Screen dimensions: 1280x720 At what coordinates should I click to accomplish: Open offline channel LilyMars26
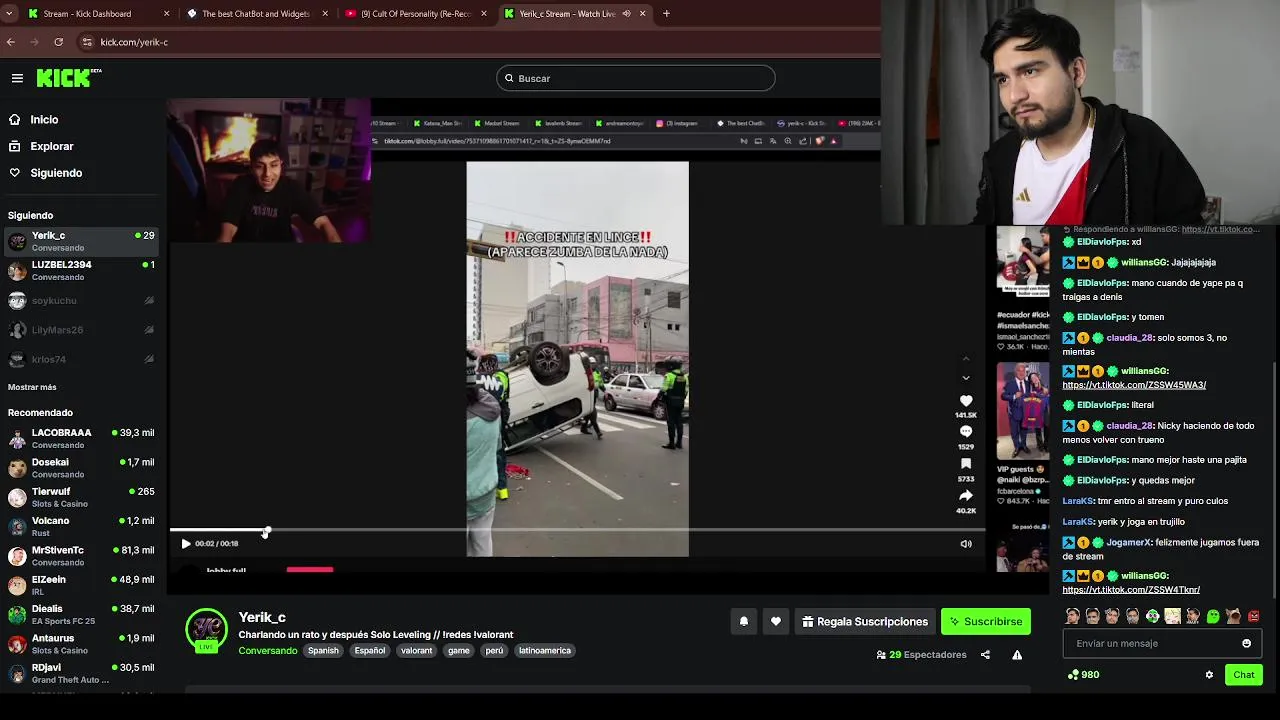click(x=81, y=329)
